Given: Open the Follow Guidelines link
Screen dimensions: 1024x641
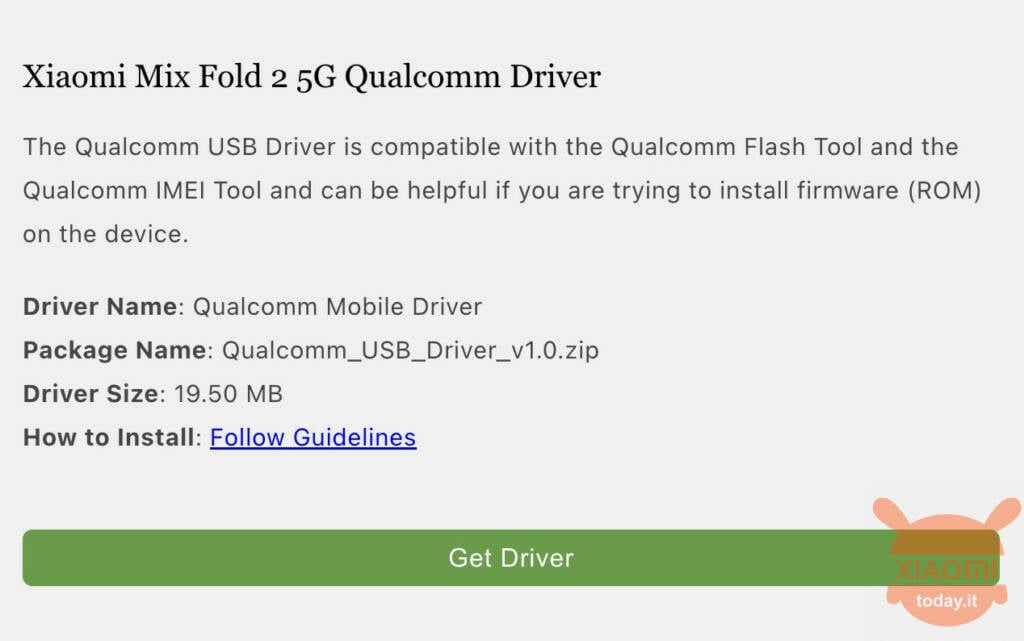Looking at the screenshot, I should pyautogui.click(x=313, y=437).
